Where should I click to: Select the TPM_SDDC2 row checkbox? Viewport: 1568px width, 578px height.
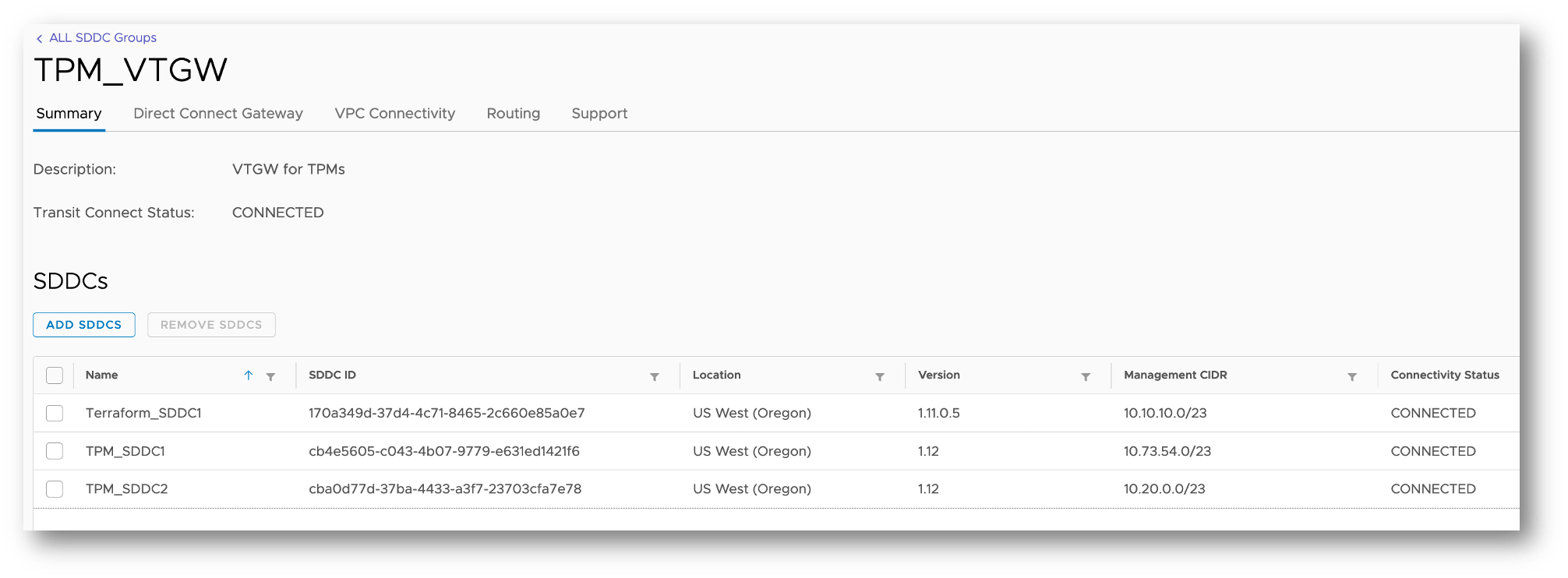[55, 489]
